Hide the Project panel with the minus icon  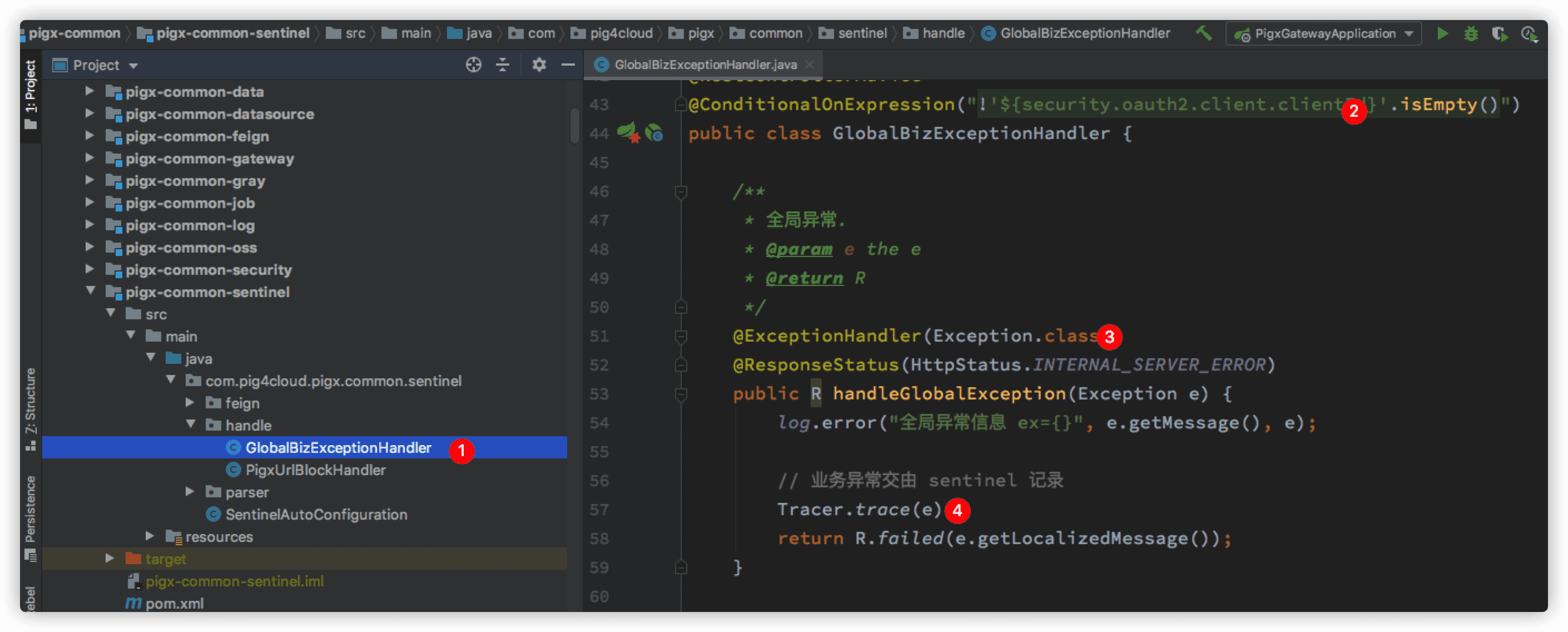click(568, 65)
